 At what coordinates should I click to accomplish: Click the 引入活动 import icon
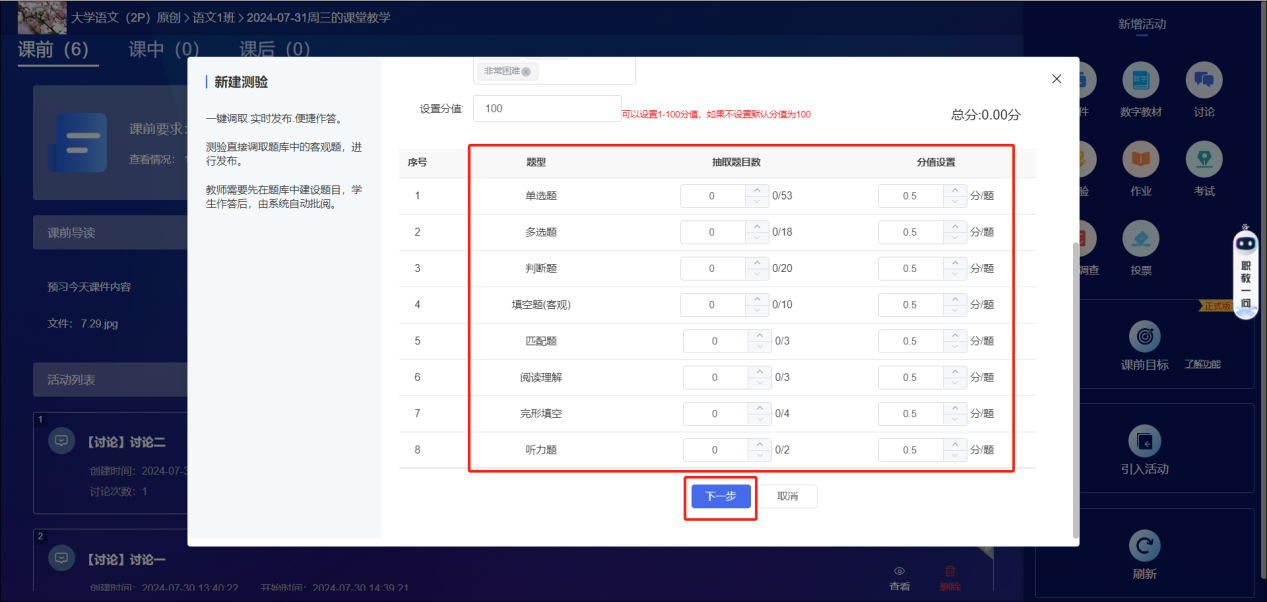(1144, 441)
